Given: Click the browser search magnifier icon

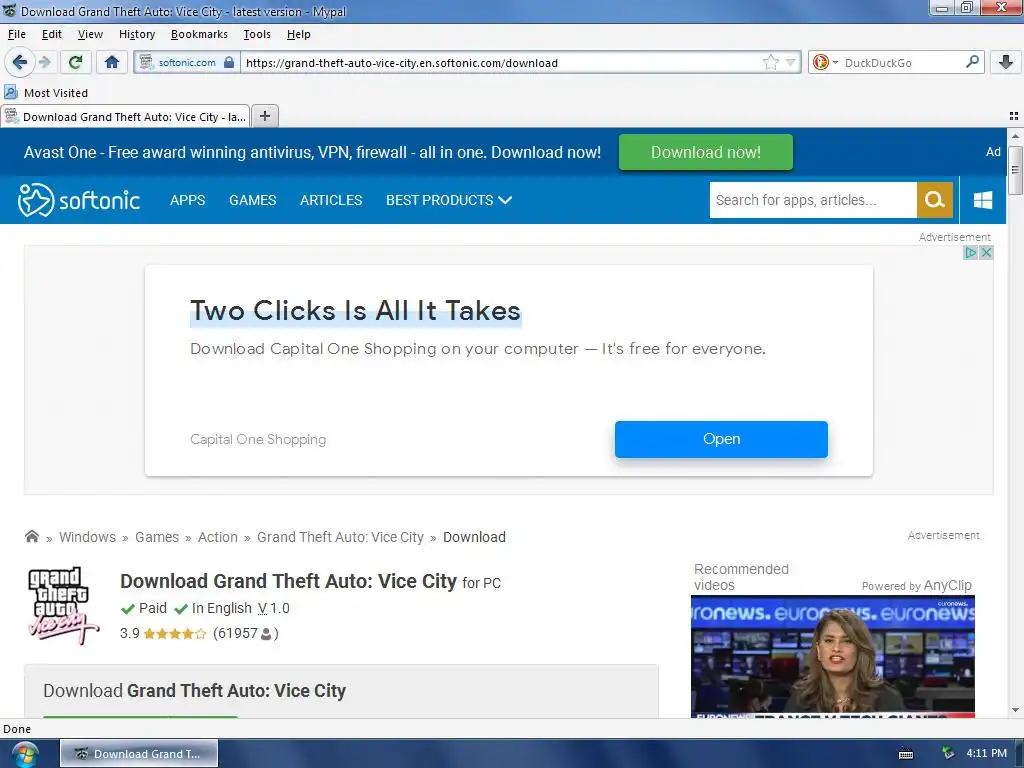Looking at the screenshot, I should (x=972, y=62).
